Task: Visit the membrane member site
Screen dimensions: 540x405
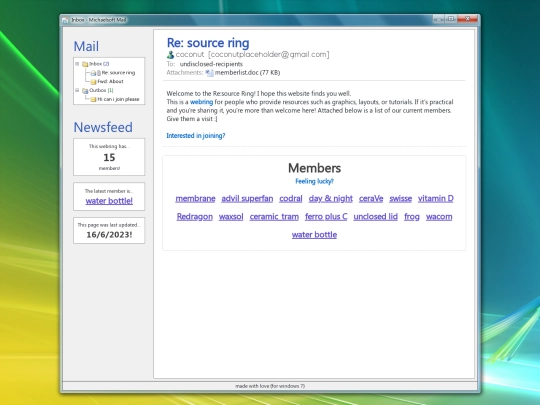Action: pos(195,199)
